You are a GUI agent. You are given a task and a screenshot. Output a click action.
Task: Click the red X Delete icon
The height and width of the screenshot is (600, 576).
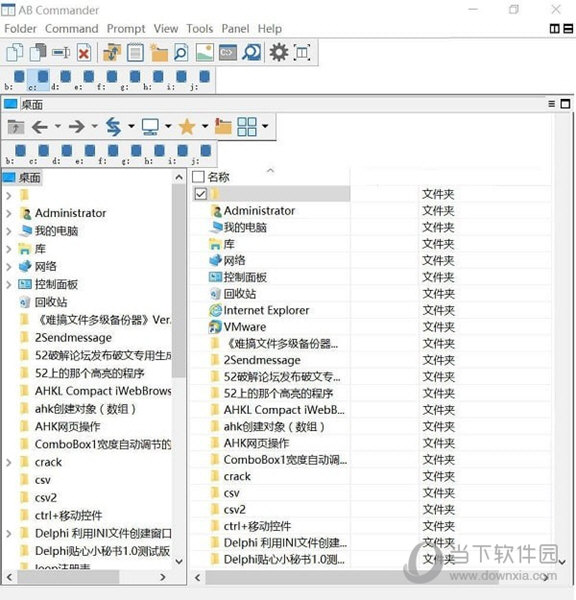[x=84, y=52]
